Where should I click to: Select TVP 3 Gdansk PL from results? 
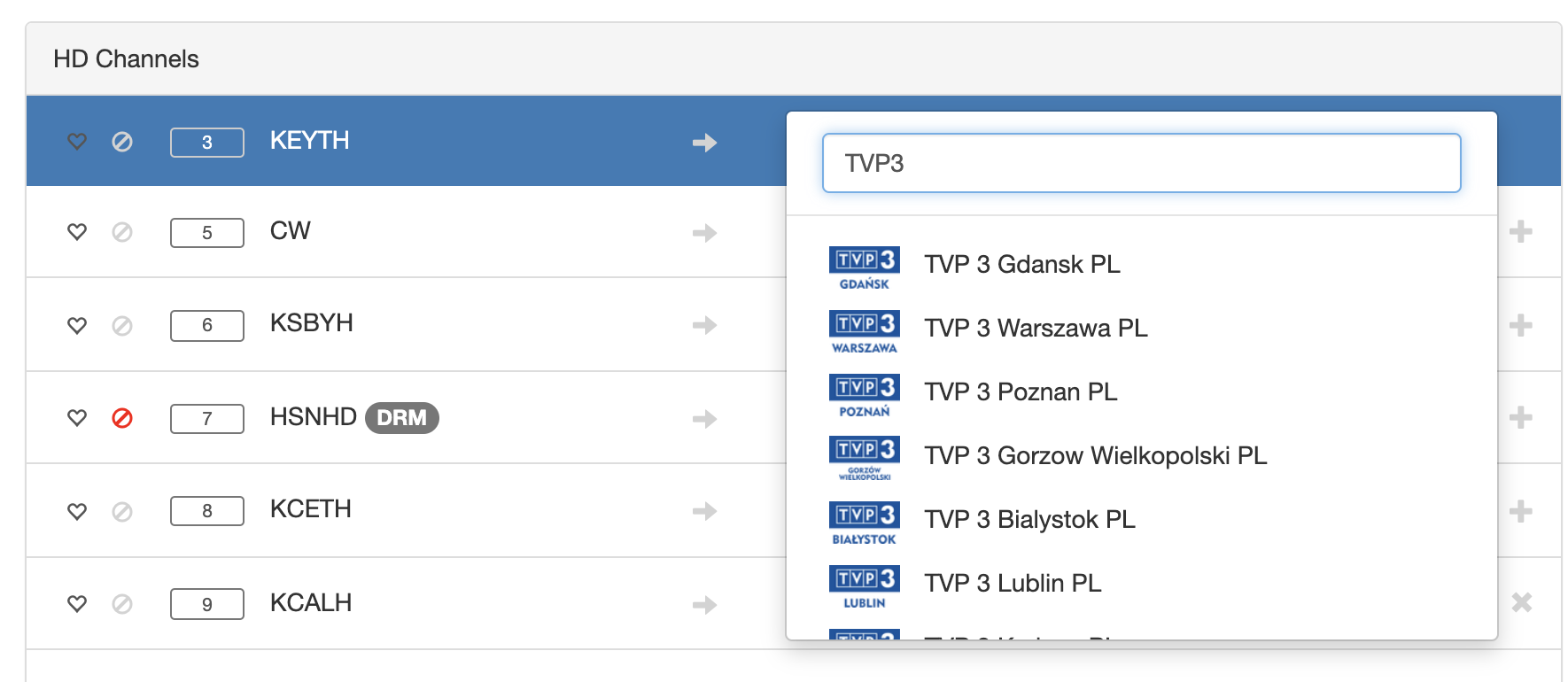[x=1021, y=265]
